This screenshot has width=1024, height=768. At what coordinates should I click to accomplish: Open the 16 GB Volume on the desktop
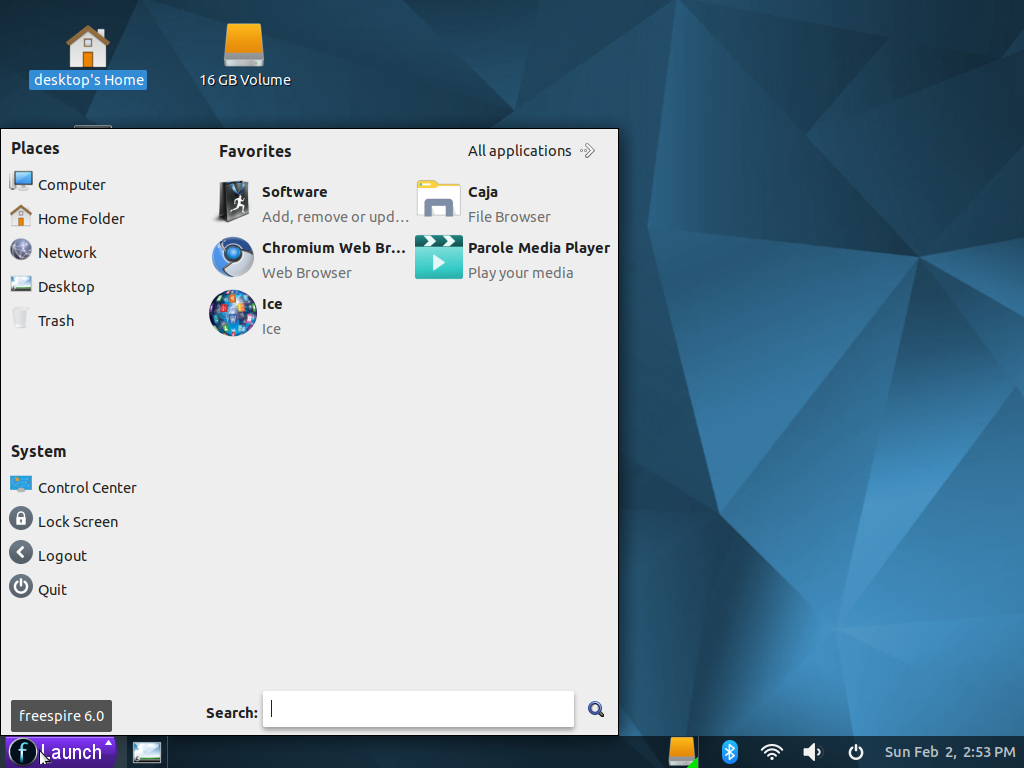point(244,46)
